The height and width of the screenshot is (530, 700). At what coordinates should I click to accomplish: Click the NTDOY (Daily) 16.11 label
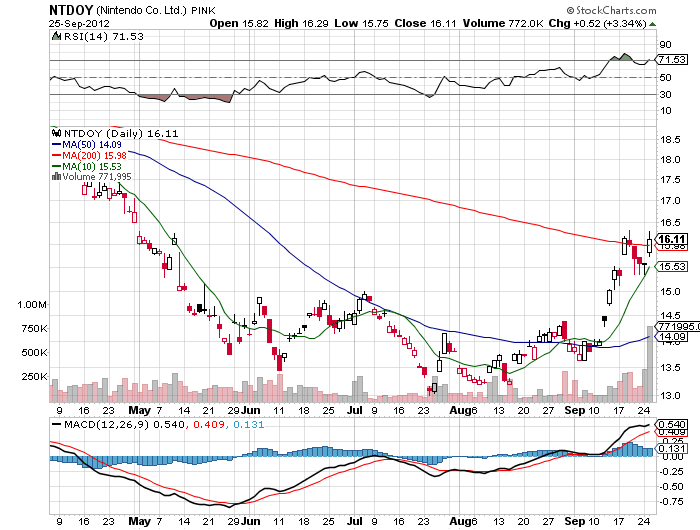click(121, 133)
